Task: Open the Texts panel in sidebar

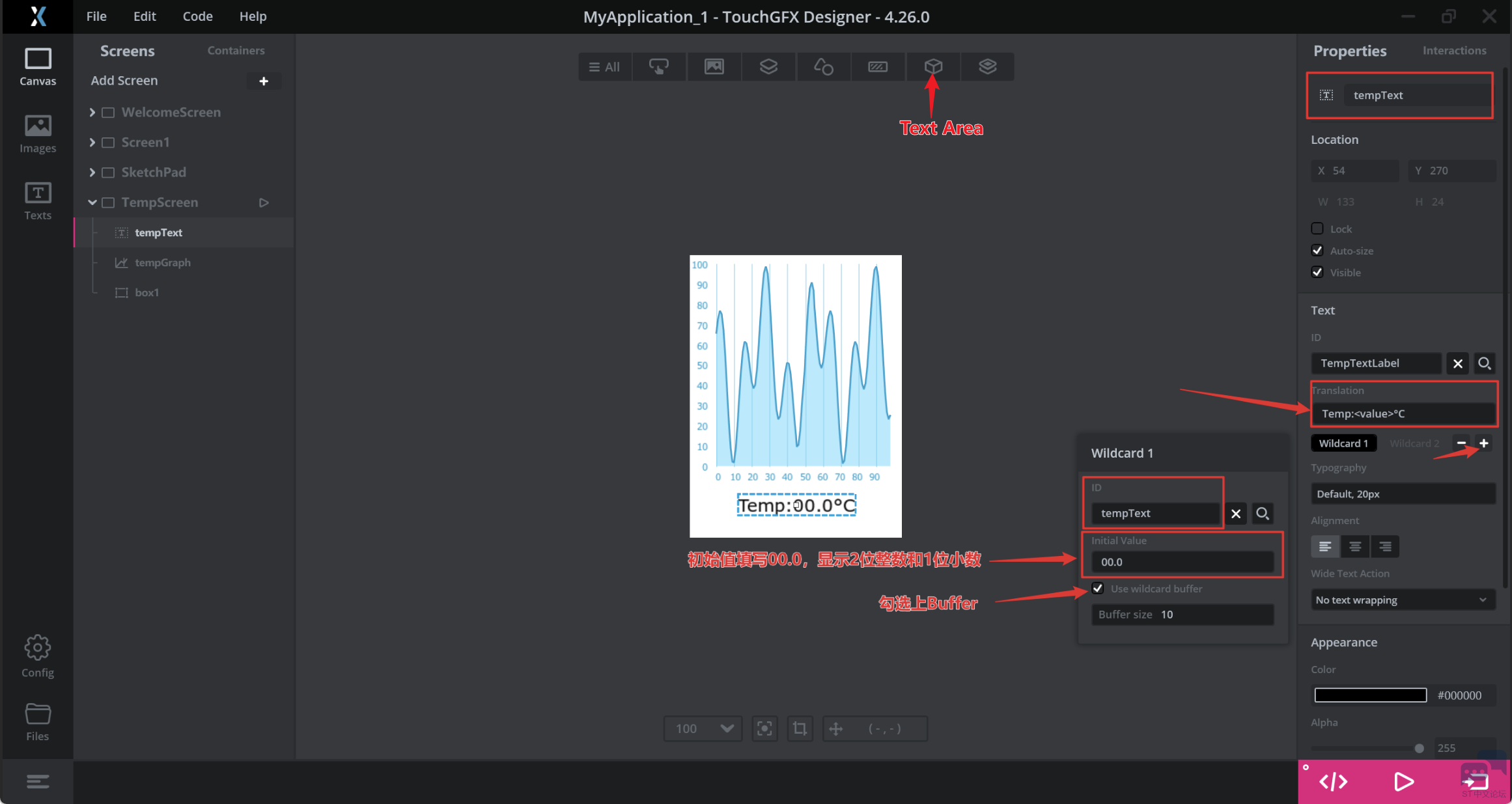Action: click(x=38, y=201)
